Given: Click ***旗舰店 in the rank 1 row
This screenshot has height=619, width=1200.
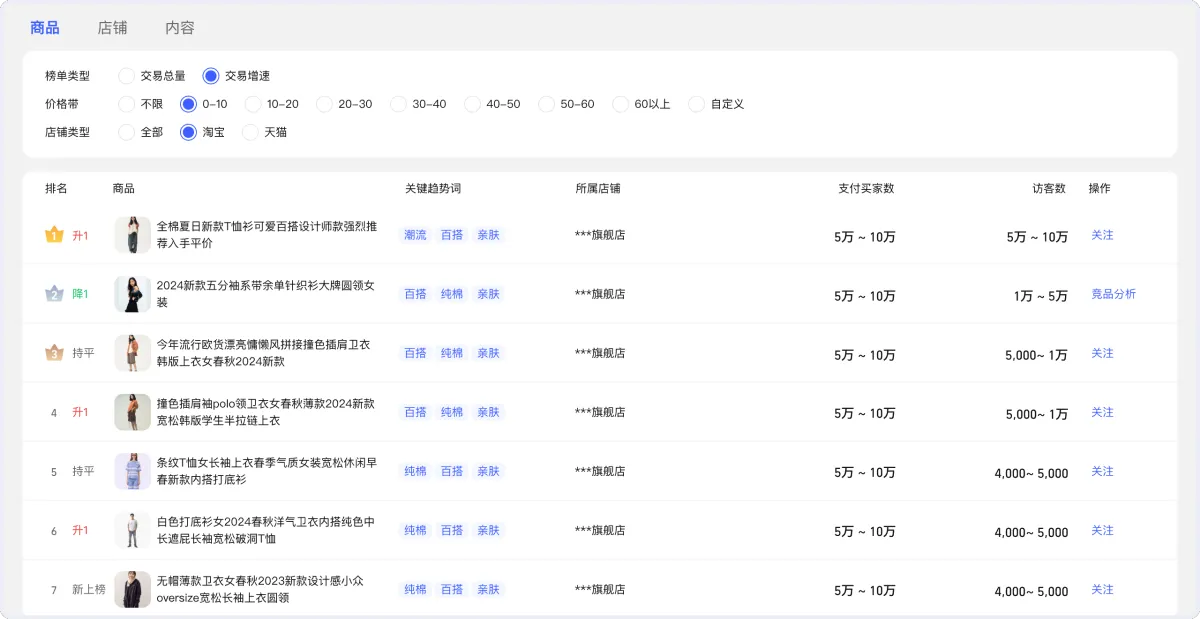Looking at the screenshot, I should click(x=600, y=235).
